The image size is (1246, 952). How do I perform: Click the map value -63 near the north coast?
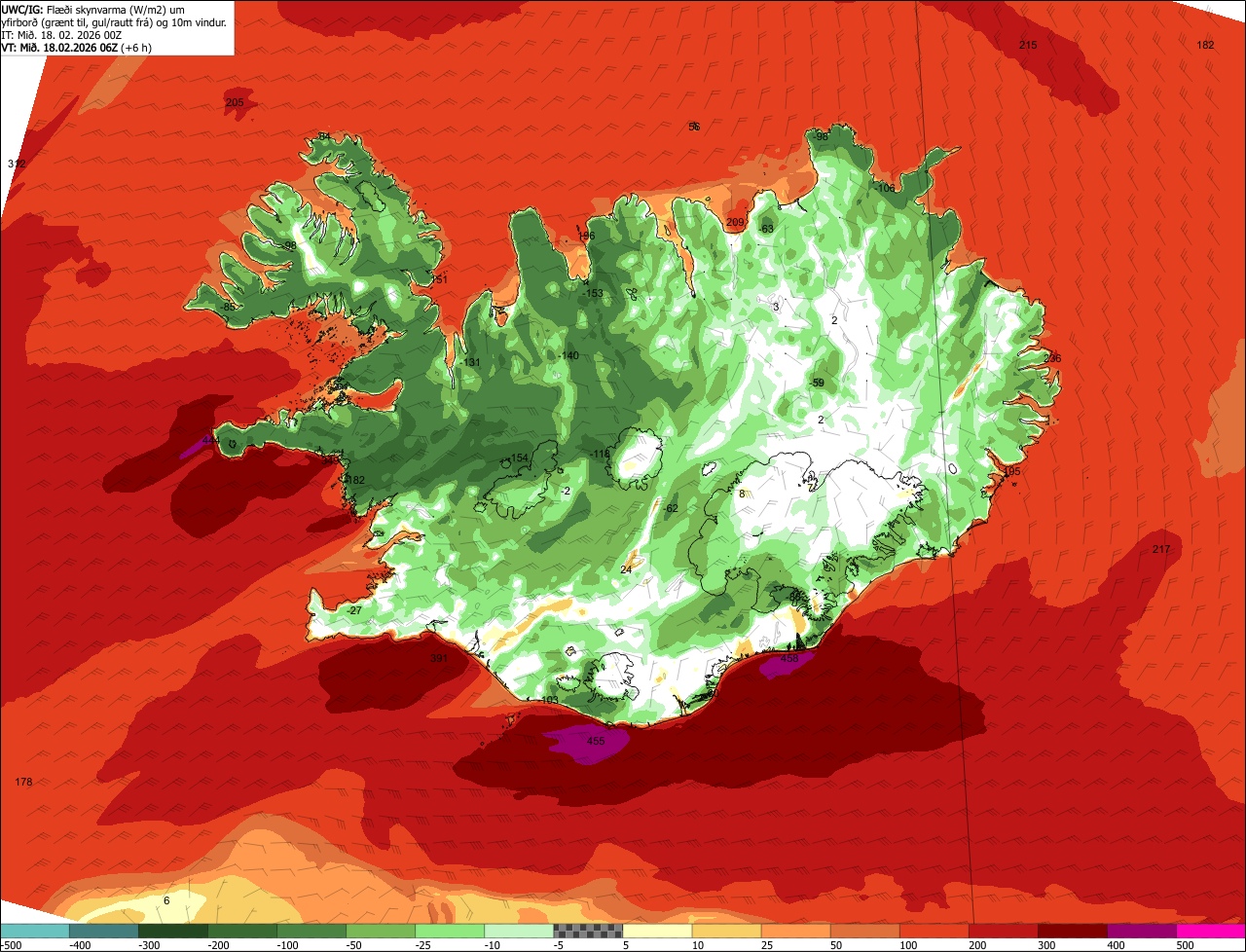pos(765,229)
